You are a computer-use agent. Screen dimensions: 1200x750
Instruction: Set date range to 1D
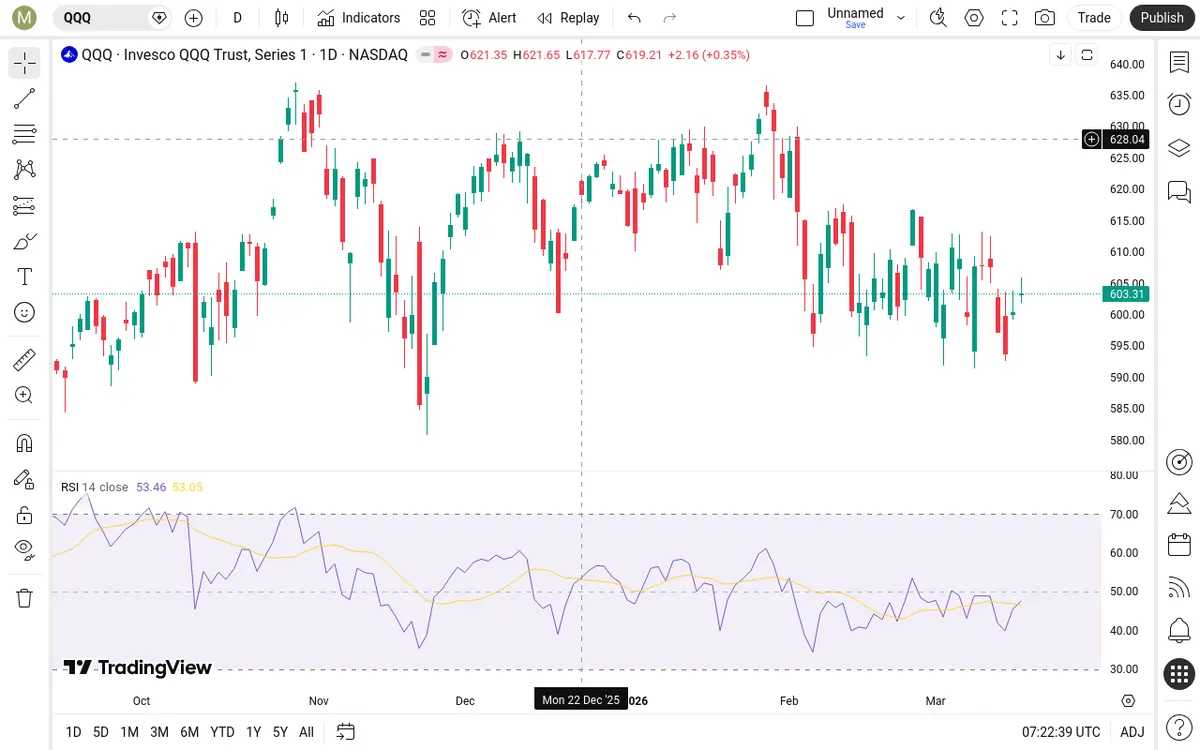[73, 732]
